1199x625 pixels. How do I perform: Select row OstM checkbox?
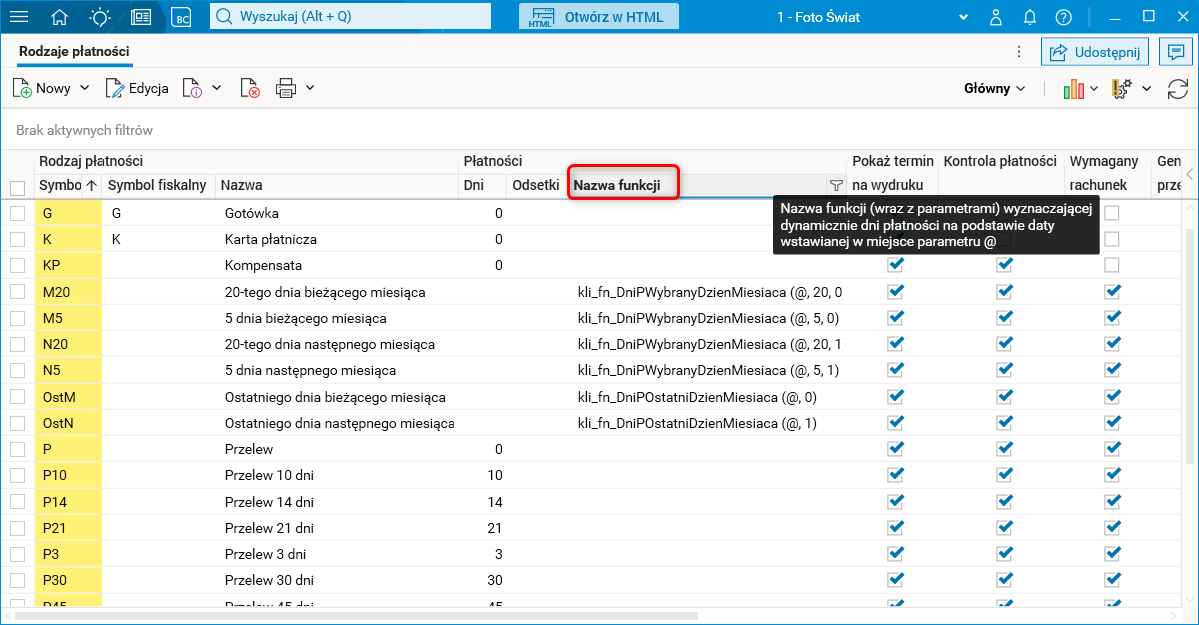point(18,397)
